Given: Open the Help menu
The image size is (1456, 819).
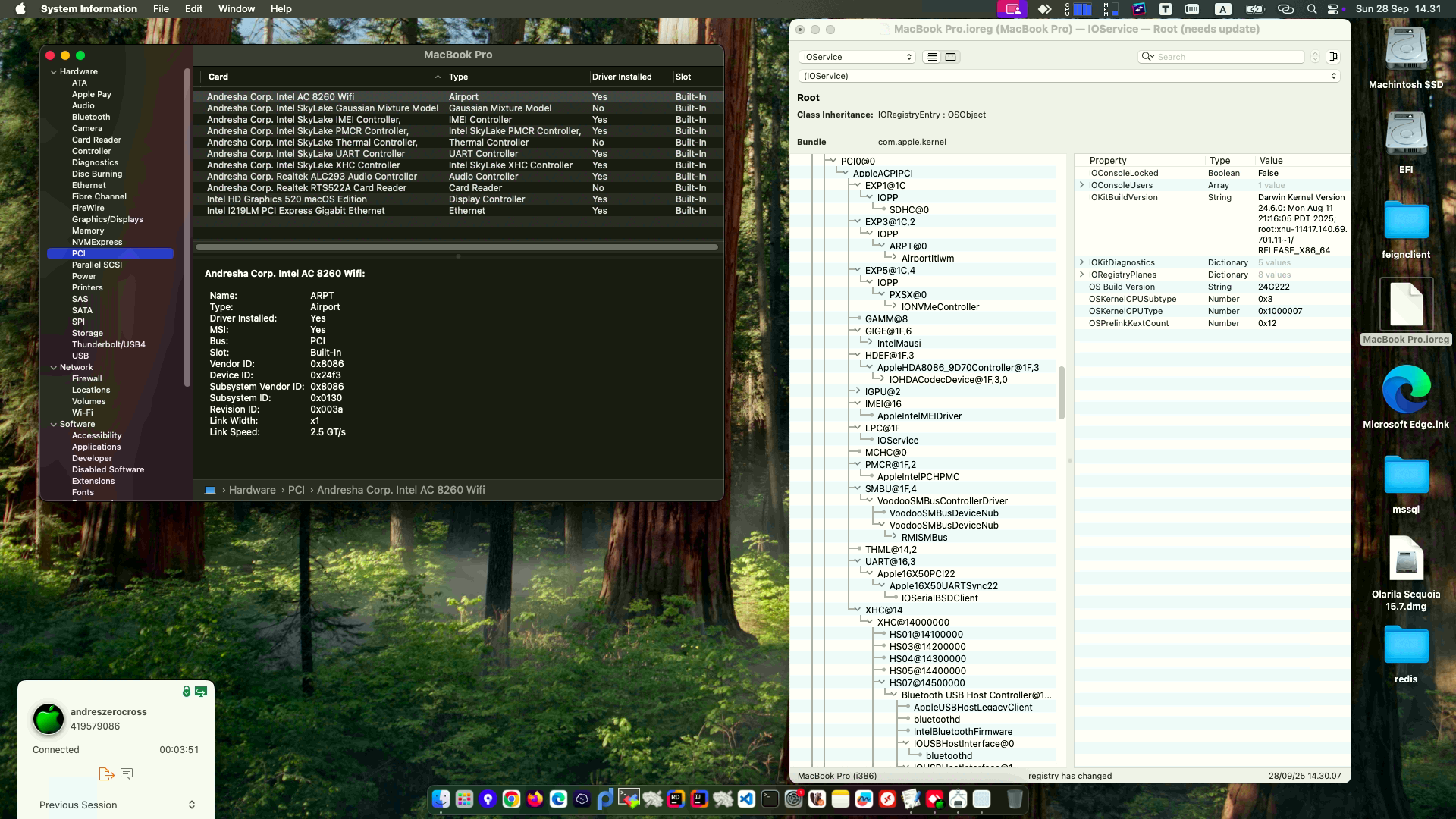Looking at the screenshot, I should [281, 8].
